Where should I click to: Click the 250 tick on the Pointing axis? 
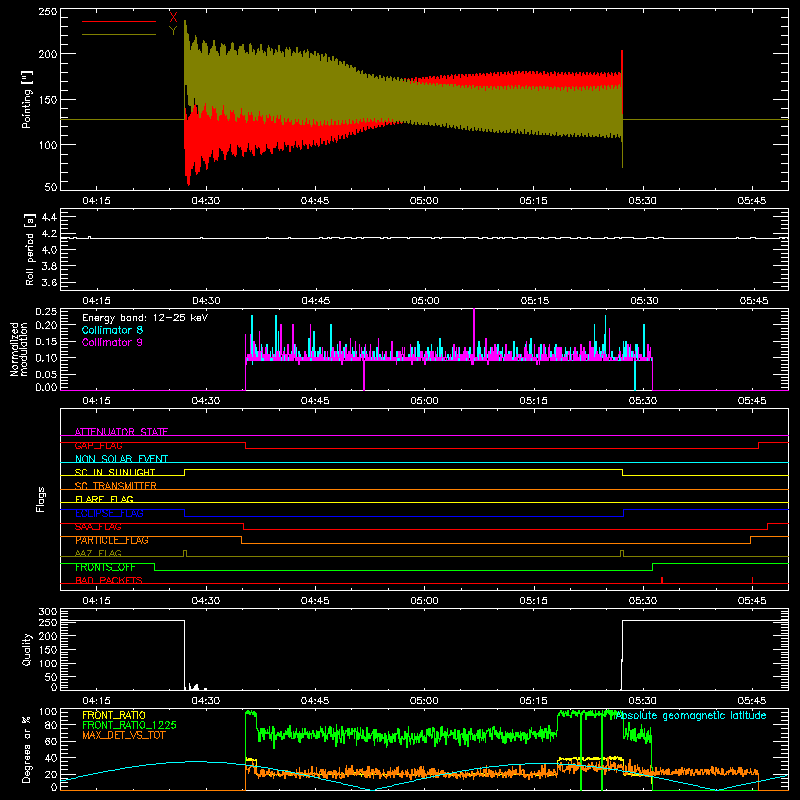(48, 12)
